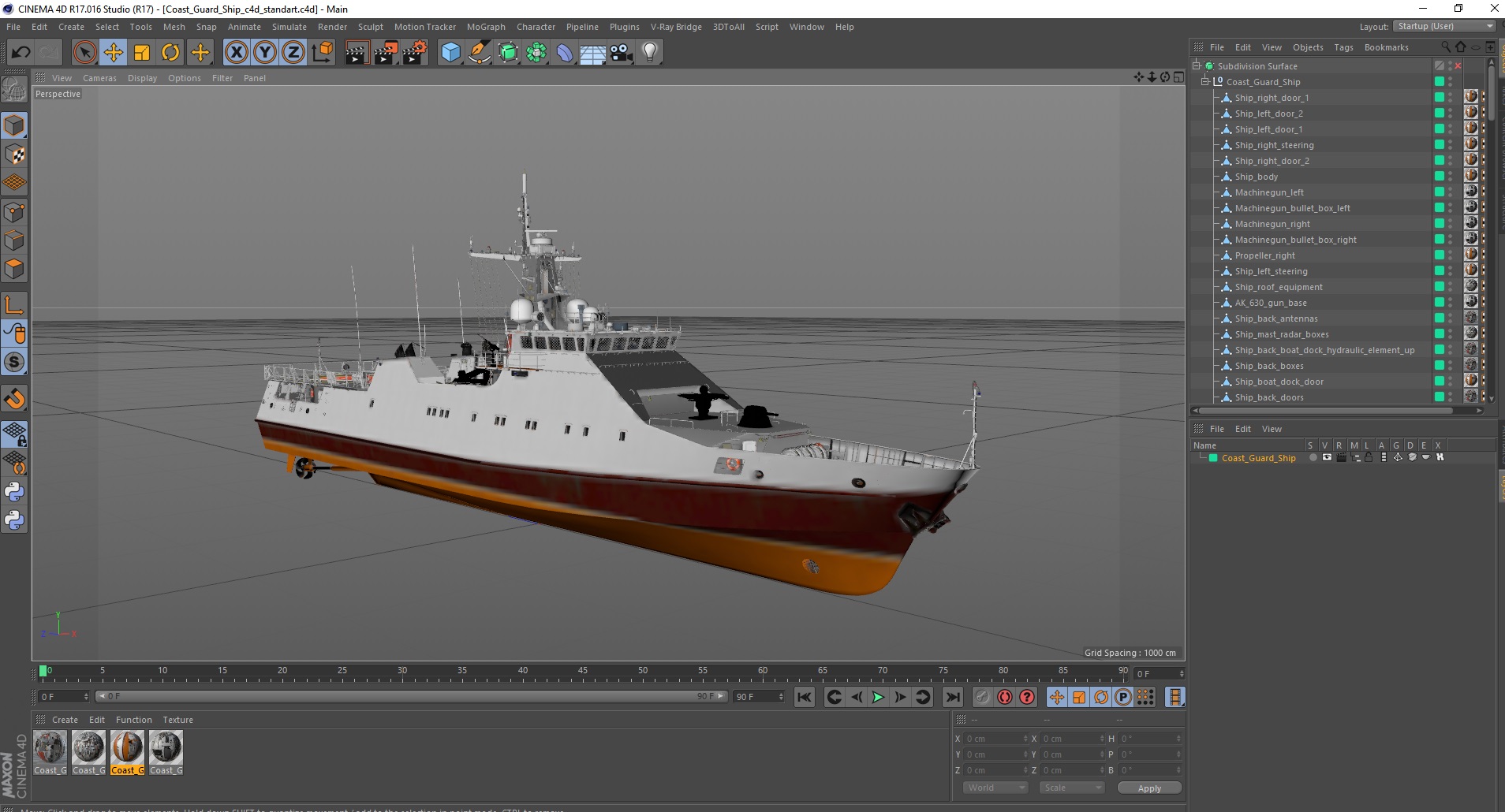Open the V-Ray Bridge menu
The width and height of the screenshot is (1505, 812).
676,27
